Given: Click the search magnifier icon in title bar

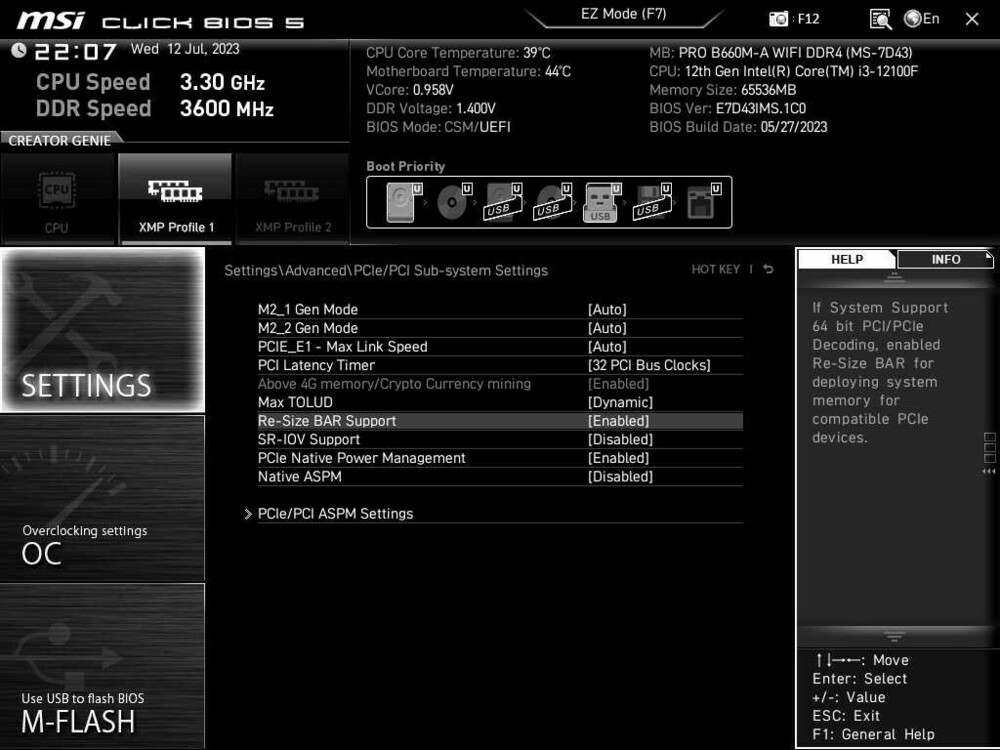Looking at the screenshot, I should click(x=879, y=18).
